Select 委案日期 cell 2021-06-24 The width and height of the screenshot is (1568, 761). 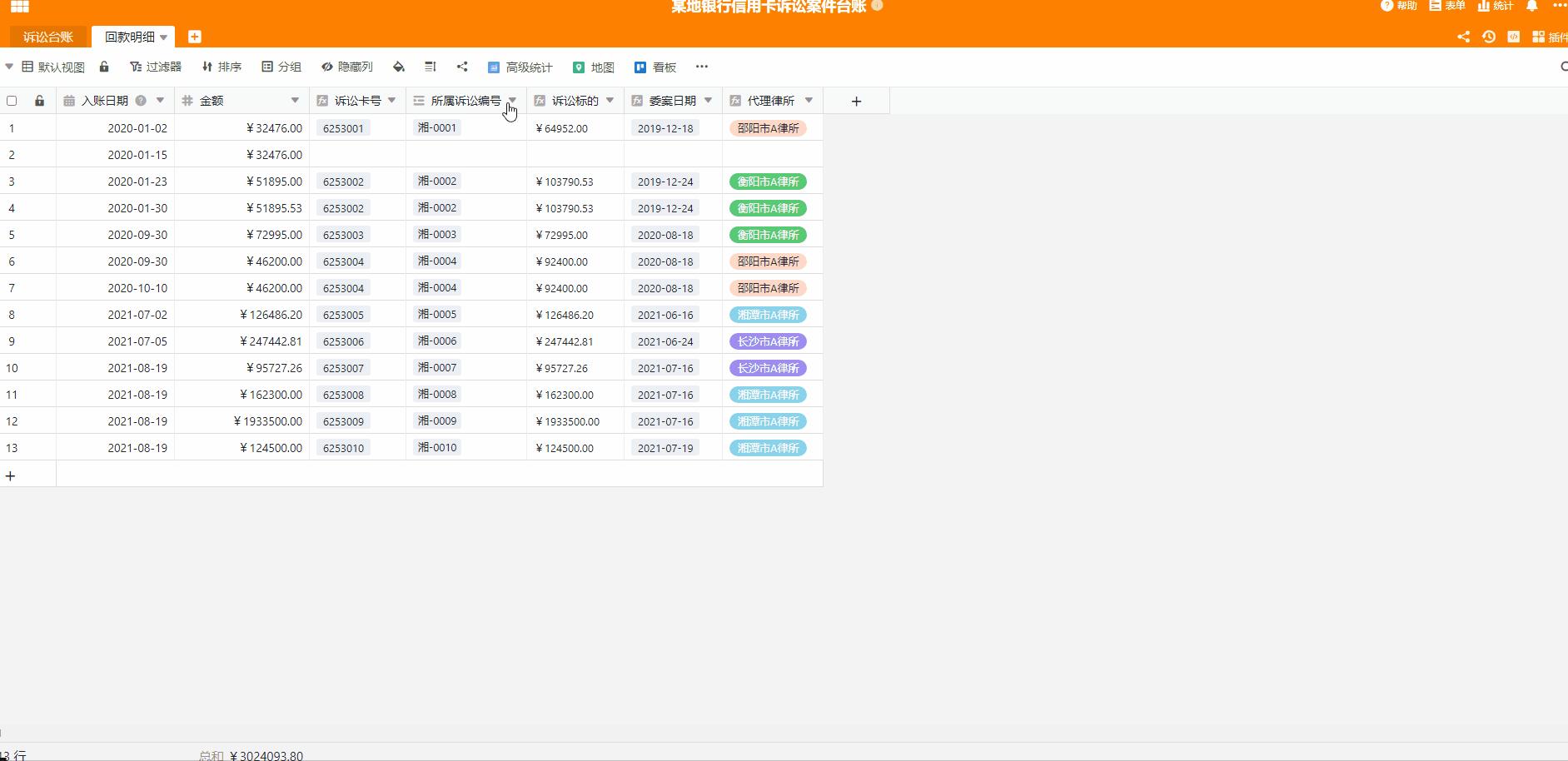click(674, 341)
